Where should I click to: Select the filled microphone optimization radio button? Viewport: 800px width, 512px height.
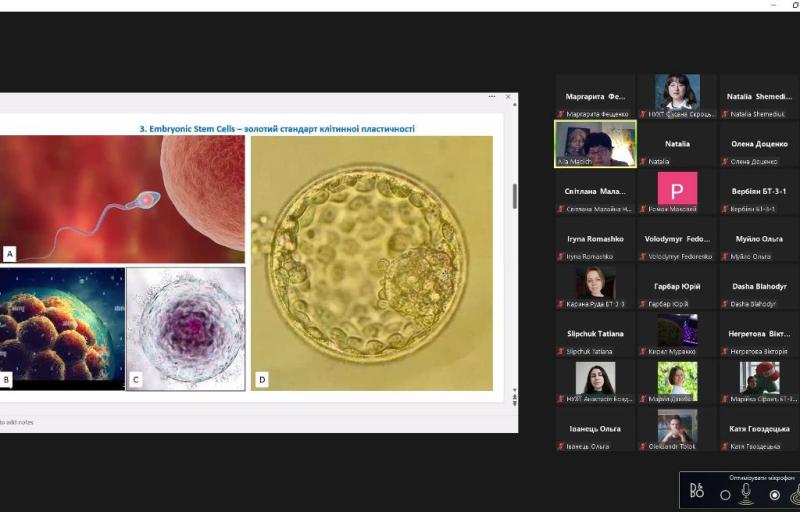774,495
